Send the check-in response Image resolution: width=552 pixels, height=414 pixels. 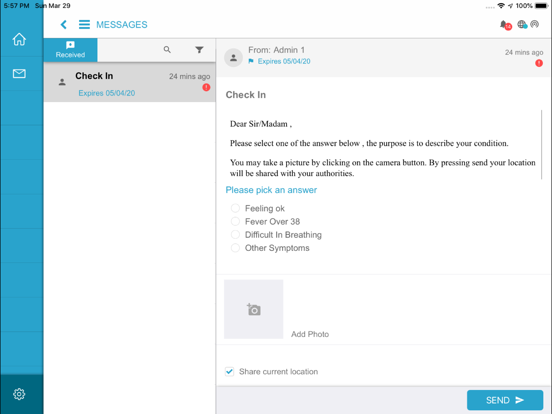point(505,400)
